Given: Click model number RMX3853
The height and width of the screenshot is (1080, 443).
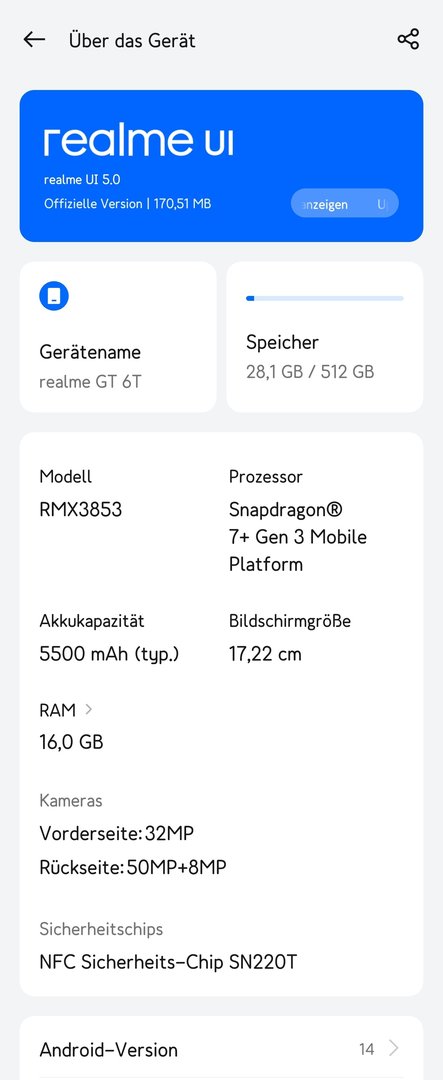Looking at the screenshot, I should [x=81, y=510].
